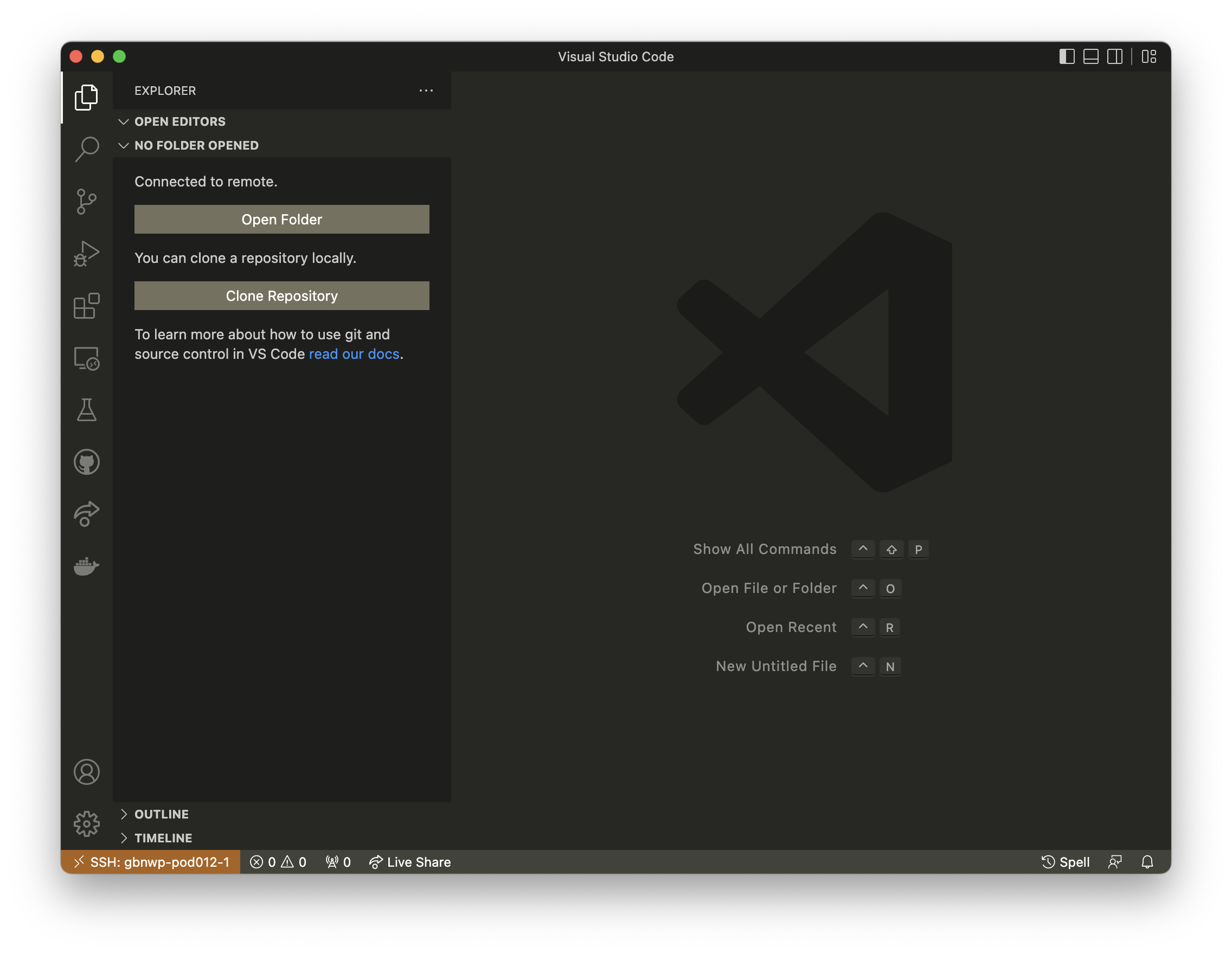Open the Testing flask icon
This screenshot has height=954, width=1232.
click(86, 410)
